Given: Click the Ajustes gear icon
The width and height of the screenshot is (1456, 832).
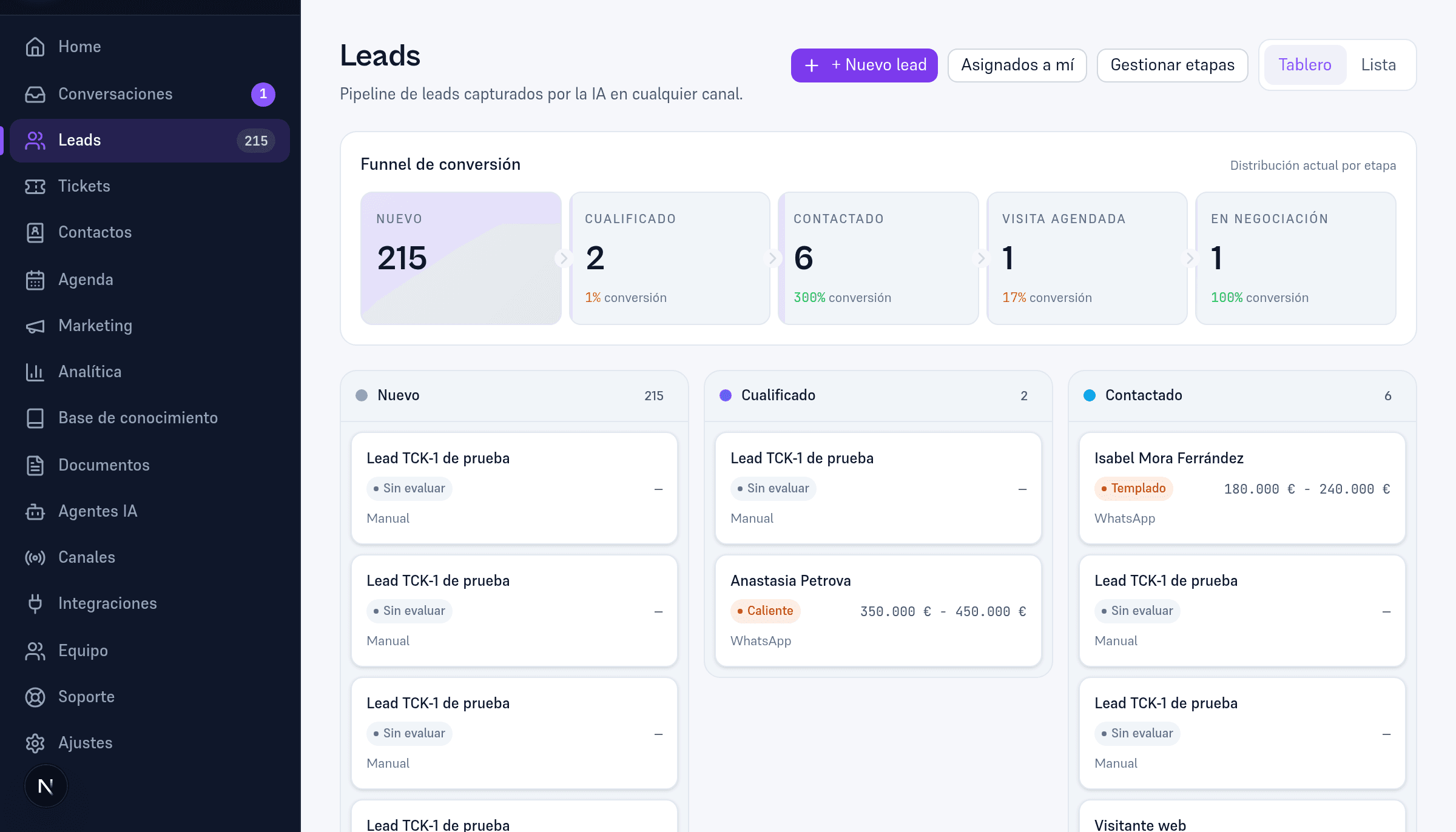Looking at the screenshot, I should (x=35, y=743).
